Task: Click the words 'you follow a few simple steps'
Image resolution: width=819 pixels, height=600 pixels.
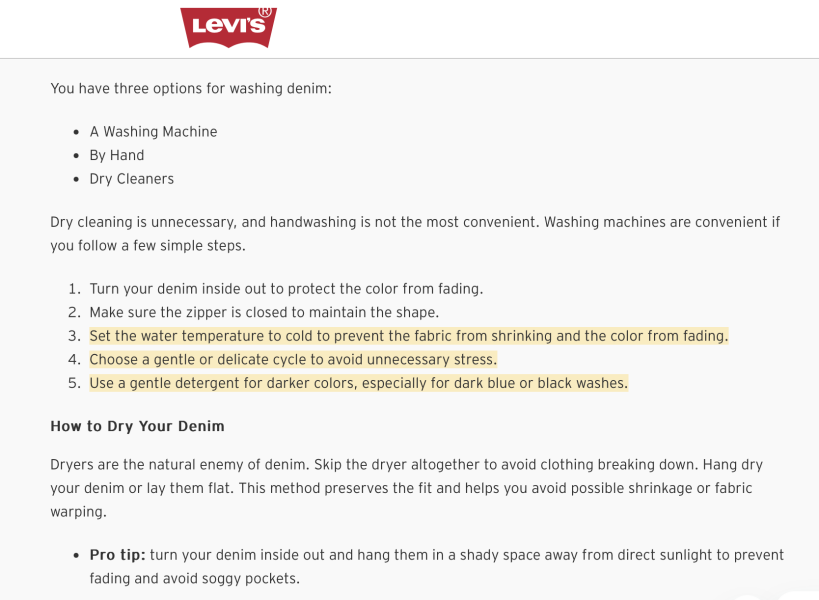Action: coord(147,245)
